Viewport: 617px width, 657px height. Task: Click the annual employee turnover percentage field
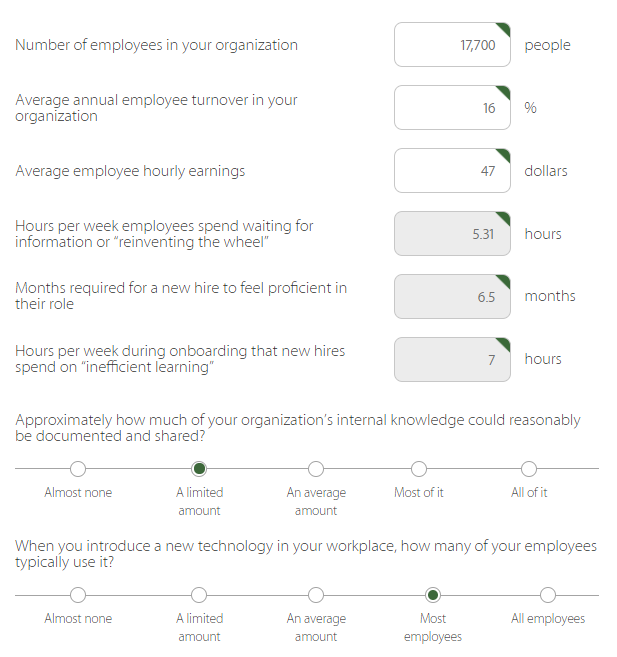(x=452, y=108)
